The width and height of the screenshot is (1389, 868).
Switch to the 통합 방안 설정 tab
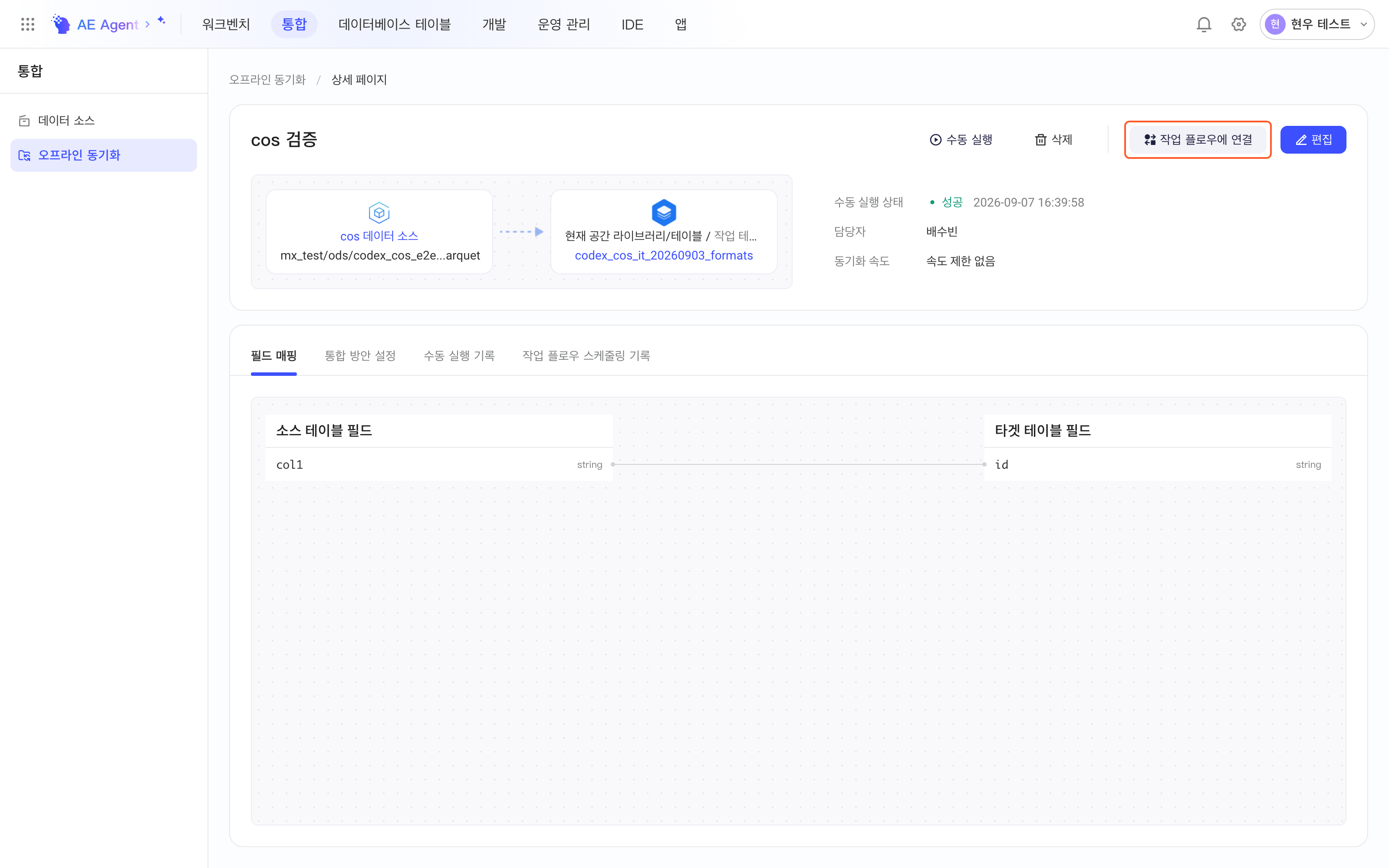pyautogui.click(x=360, y=355)
